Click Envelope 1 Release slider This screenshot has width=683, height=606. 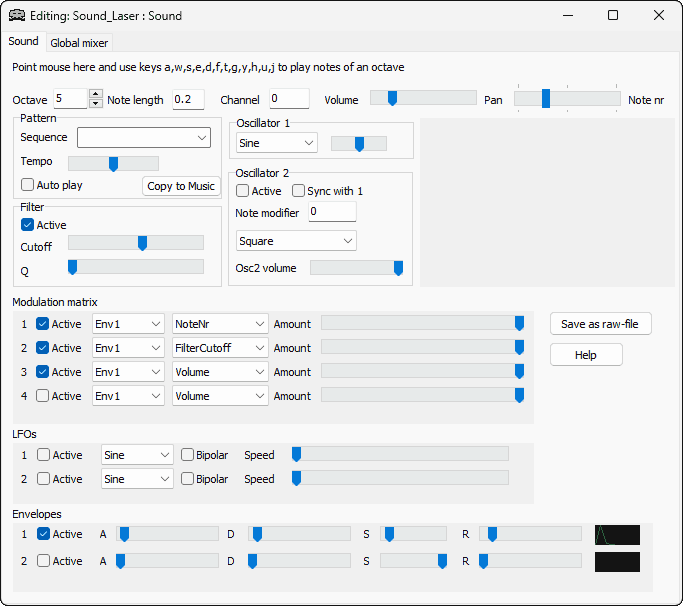530,534
